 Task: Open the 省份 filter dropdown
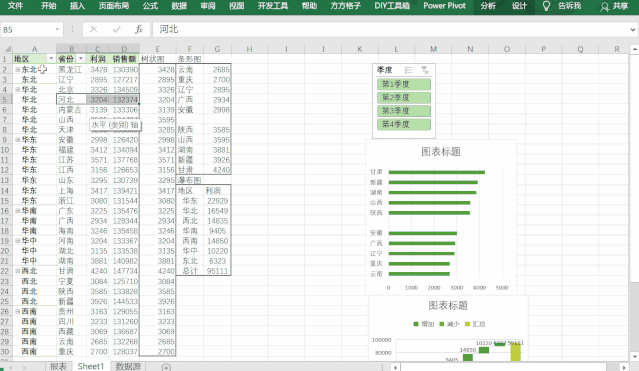(x=81, y=59)
